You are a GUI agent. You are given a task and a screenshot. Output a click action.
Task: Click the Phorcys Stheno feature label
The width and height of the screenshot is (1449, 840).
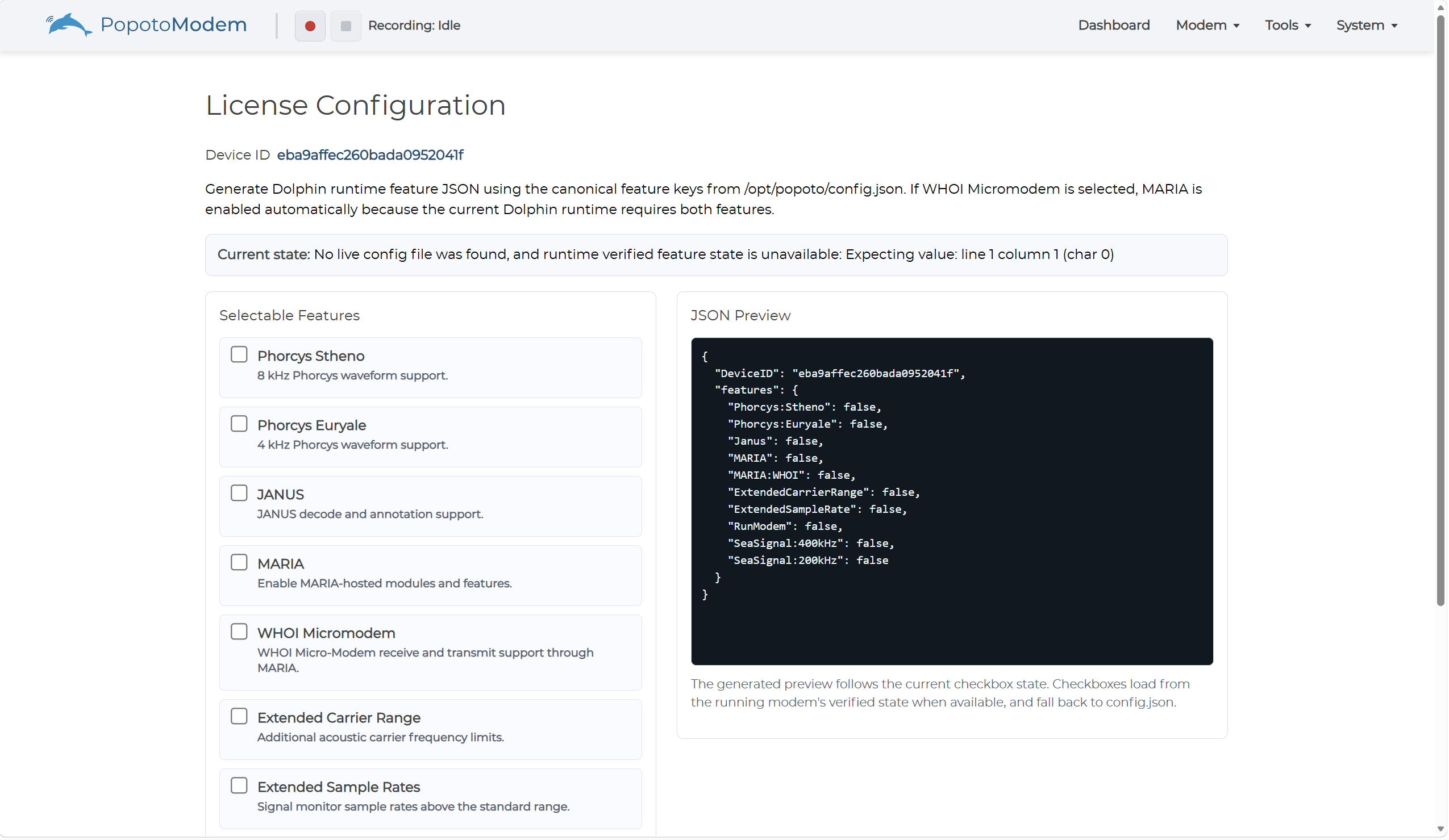[311, 356]
